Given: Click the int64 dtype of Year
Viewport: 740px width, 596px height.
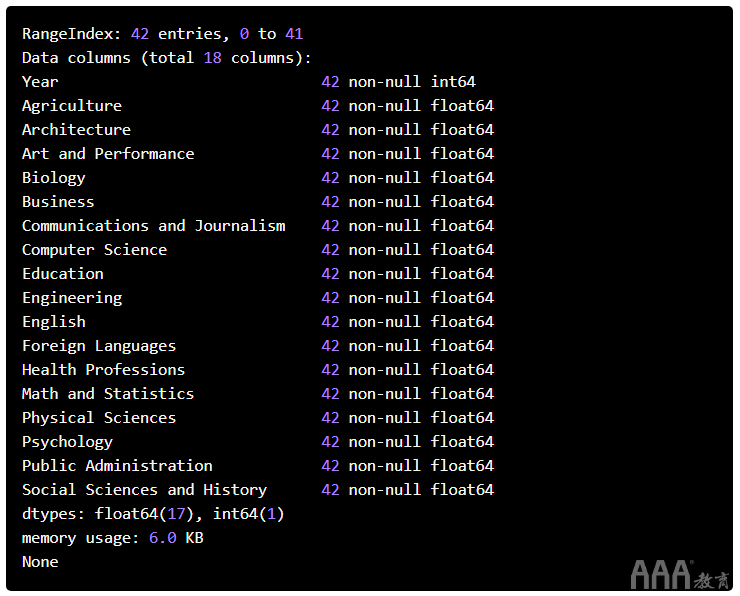Looking at the screenshot, I should 453,82.
